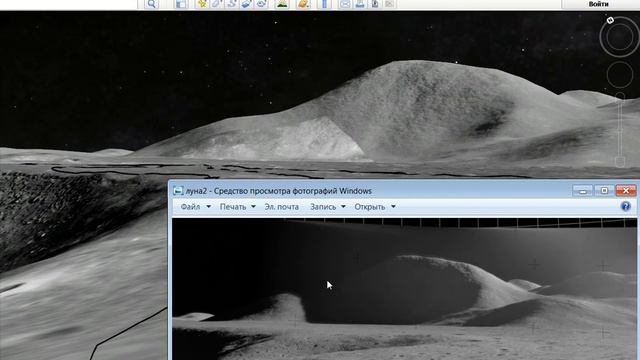Click the Move joystick circle control

tap(620, 75)
